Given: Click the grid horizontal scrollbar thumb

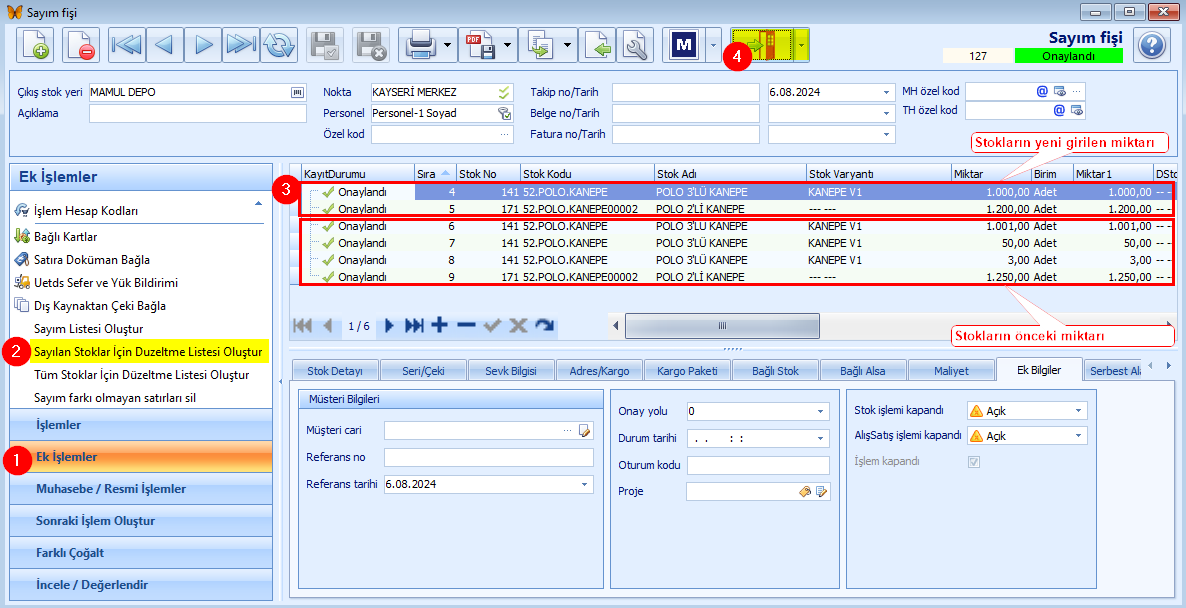Looking at the screenshot, I should tap(722, 326).
